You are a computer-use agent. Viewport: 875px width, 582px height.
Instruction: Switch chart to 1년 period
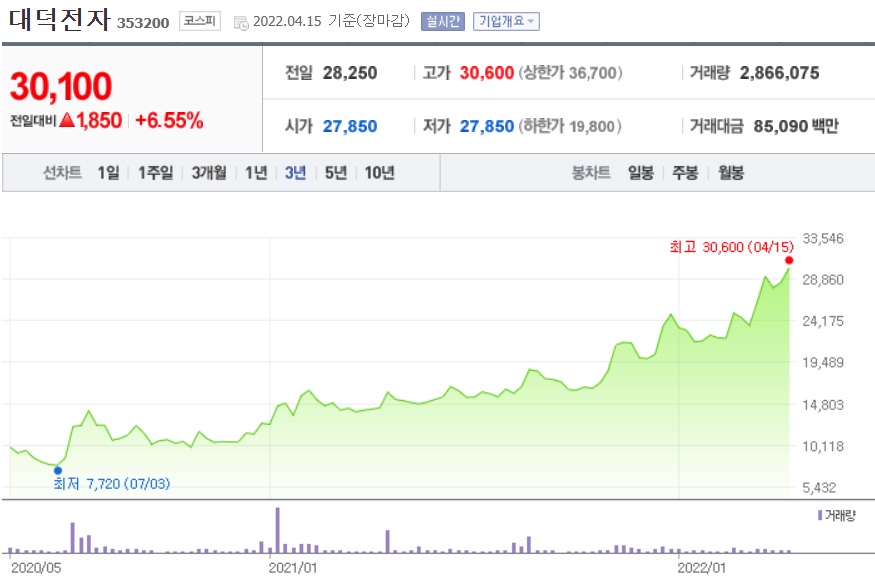click(256, 172)
